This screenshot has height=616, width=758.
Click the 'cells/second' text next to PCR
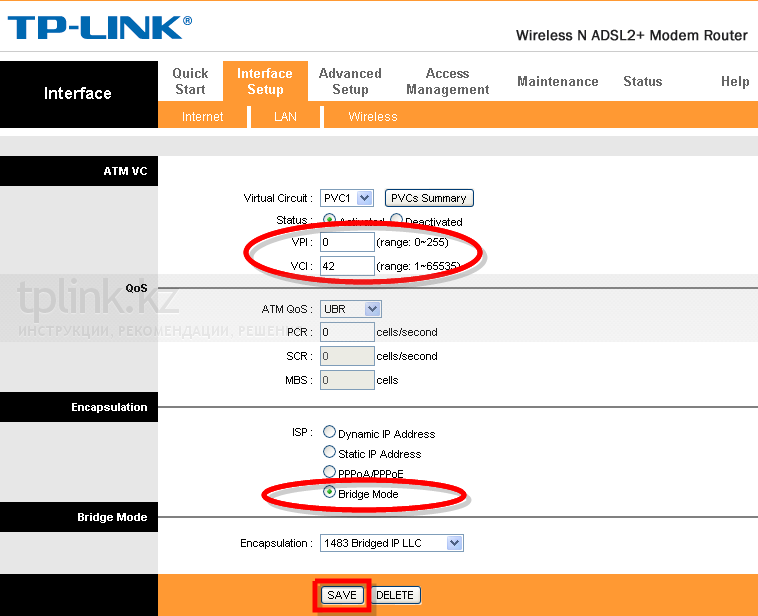coord(407,333)
